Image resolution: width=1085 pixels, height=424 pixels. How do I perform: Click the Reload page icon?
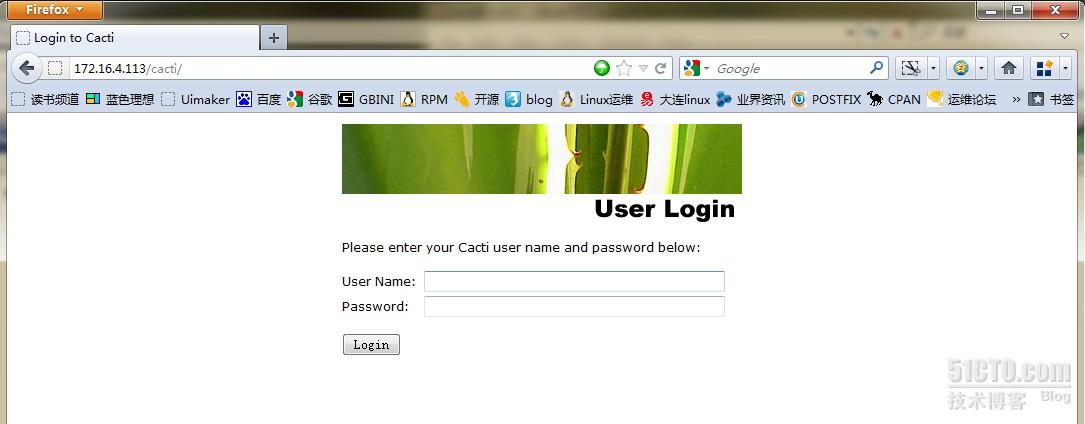point(661,68)
